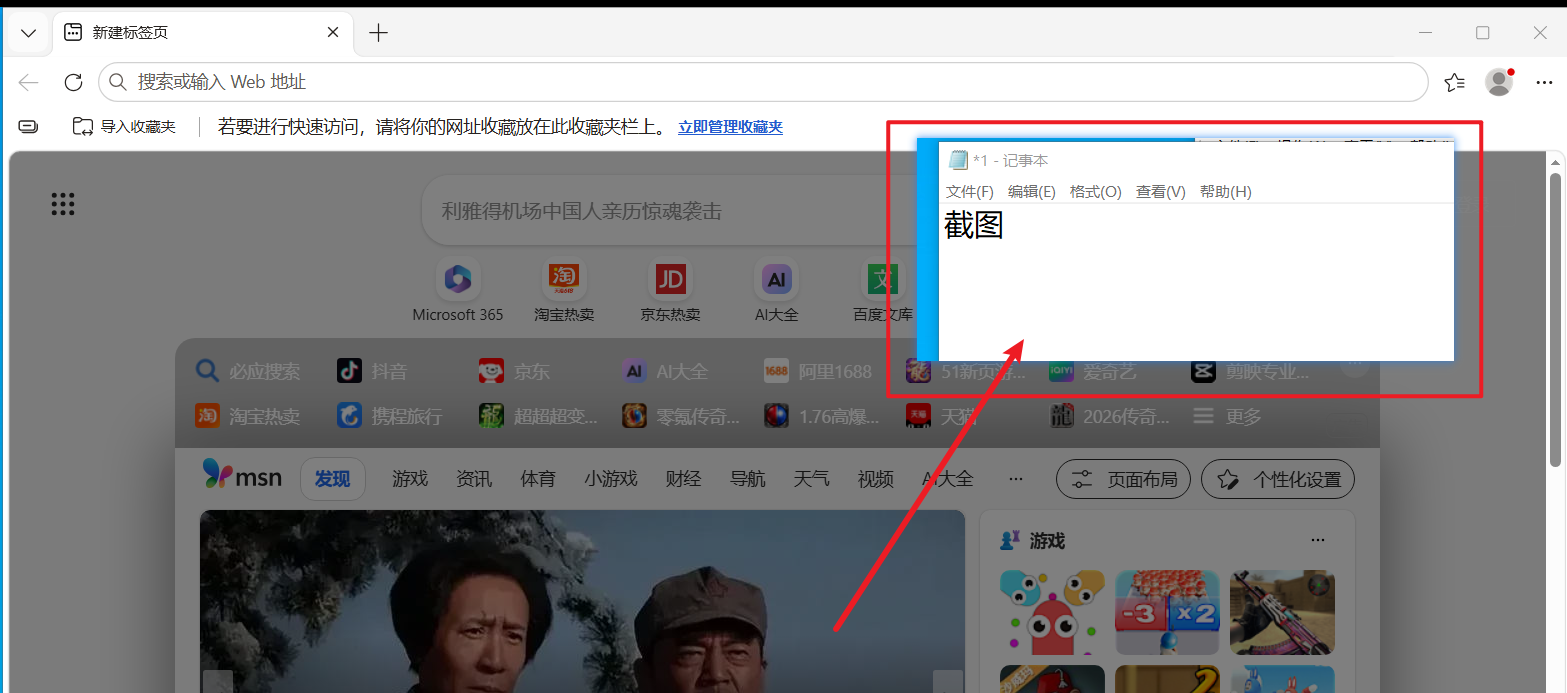1567x693 pixels.
Task: Switch to the 资讯 tab
Action: pos(474,479)
